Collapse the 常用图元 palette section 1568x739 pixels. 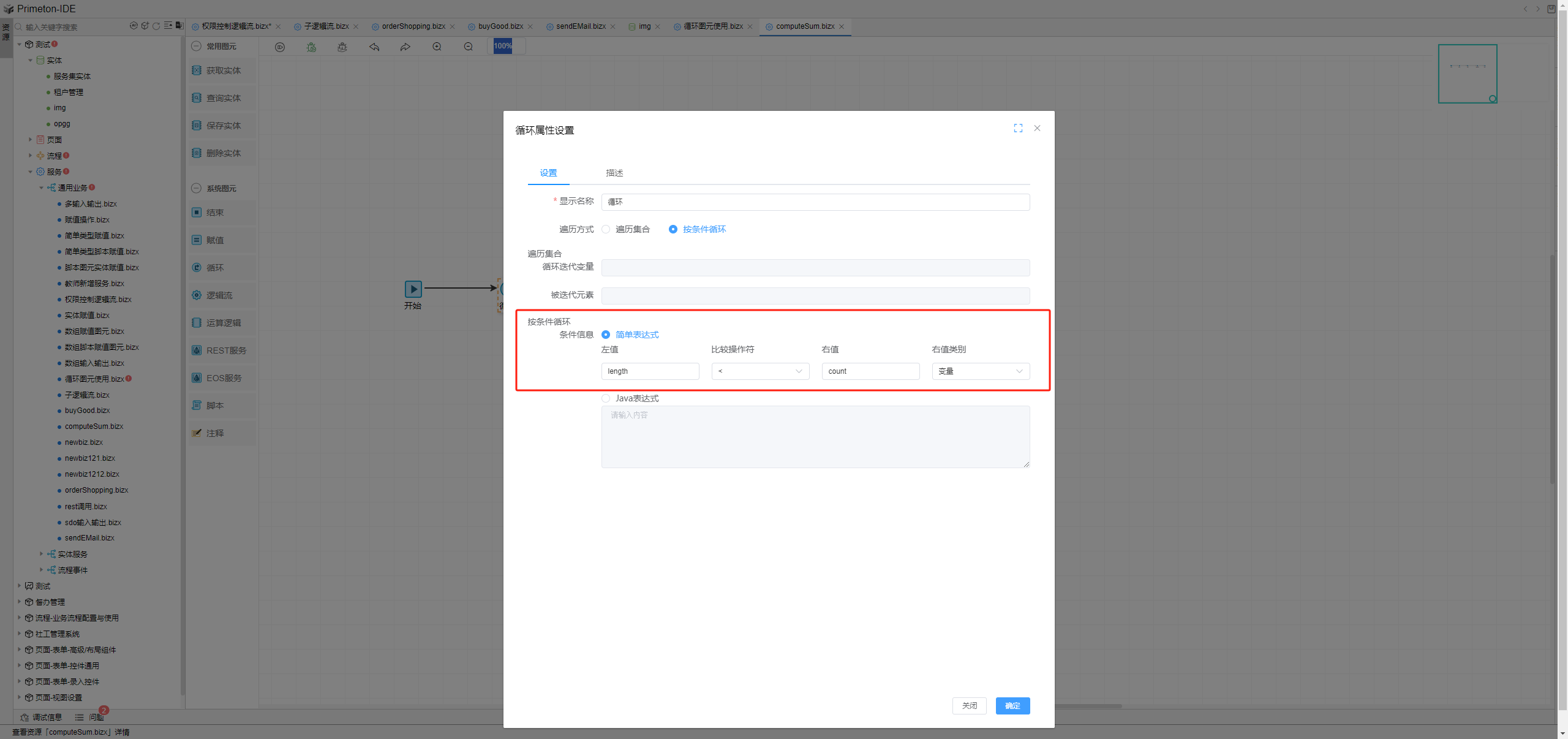[197, 46]
